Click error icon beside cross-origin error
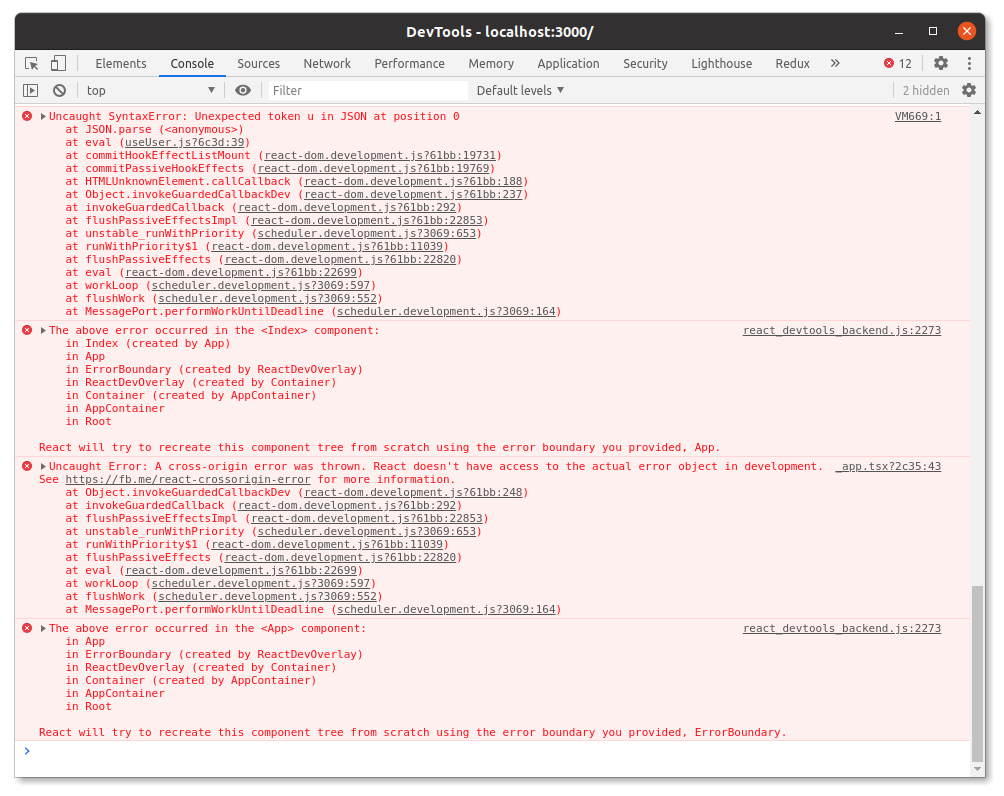This screenshot has width=1004, height=796. [x=27, y=466]
